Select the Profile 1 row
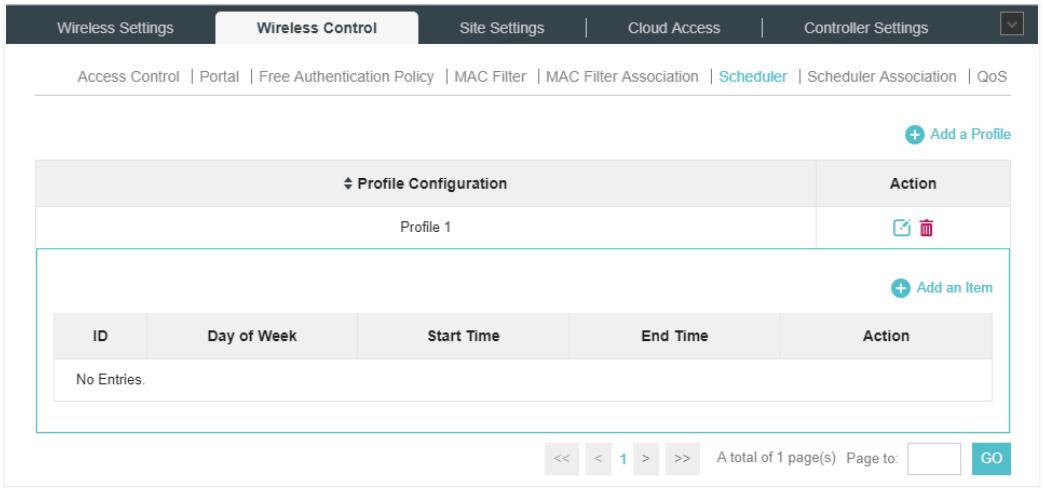Screen dimensions: 1043x489 (x=523, y=228)
